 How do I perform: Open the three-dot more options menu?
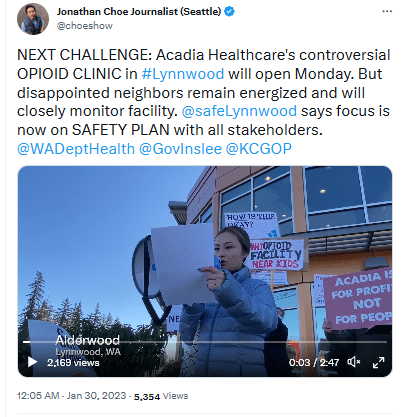pos(387,11)
